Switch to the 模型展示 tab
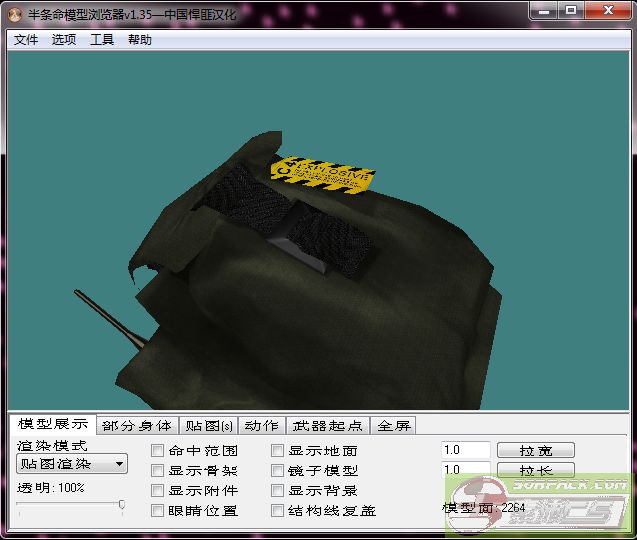 tap(53, 424)
